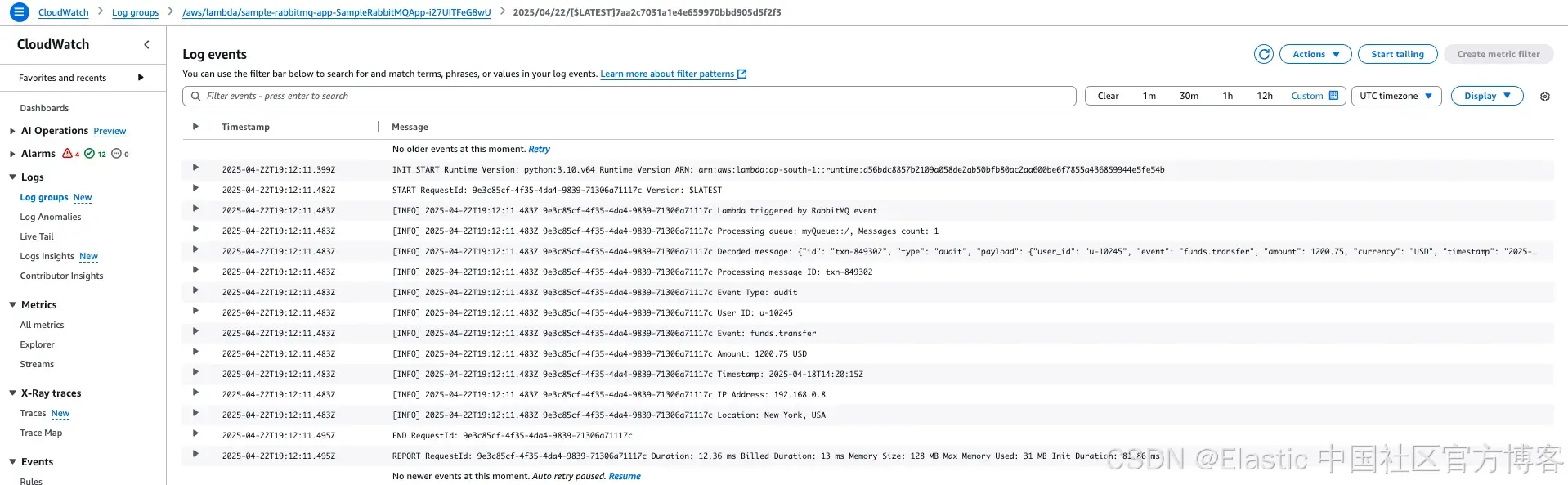Screen dimensions: 1568x485
Task: Open the sample-rabbitmq-app log group breadcrumb
Action: pos(337,12)
